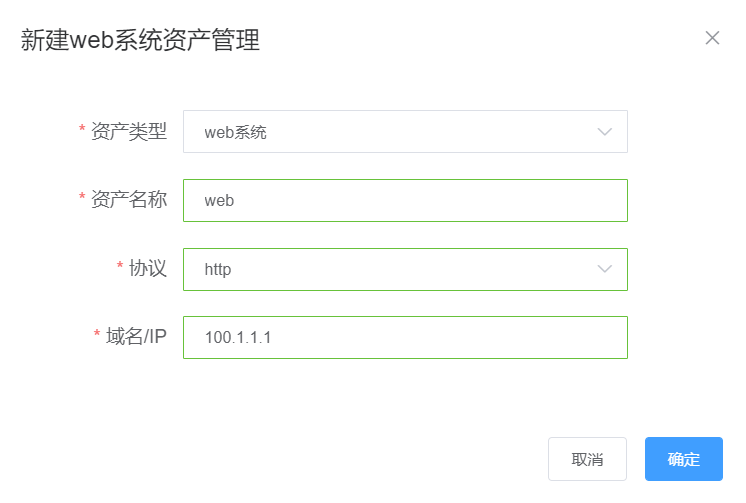The height and width of the screenshot is (503, 746).
Task: Select the "web系统" value text
Action: 235,132
